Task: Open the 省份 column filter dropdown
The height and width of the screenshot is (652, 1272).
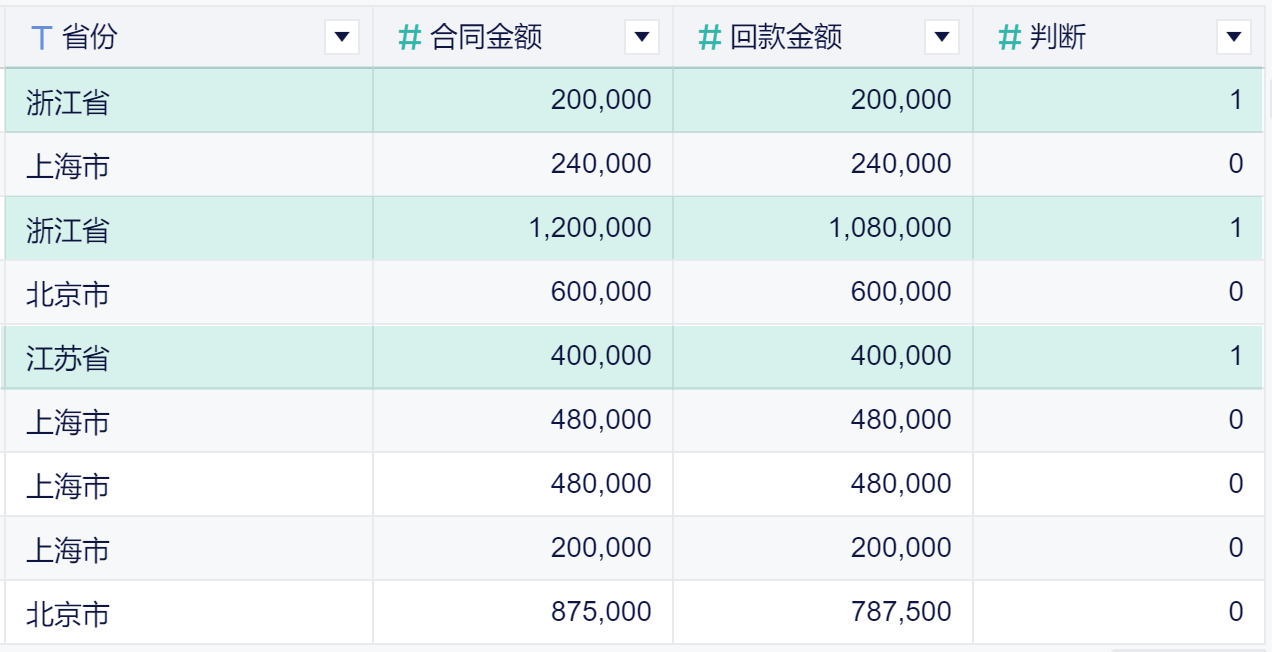Action: point(342,38)
